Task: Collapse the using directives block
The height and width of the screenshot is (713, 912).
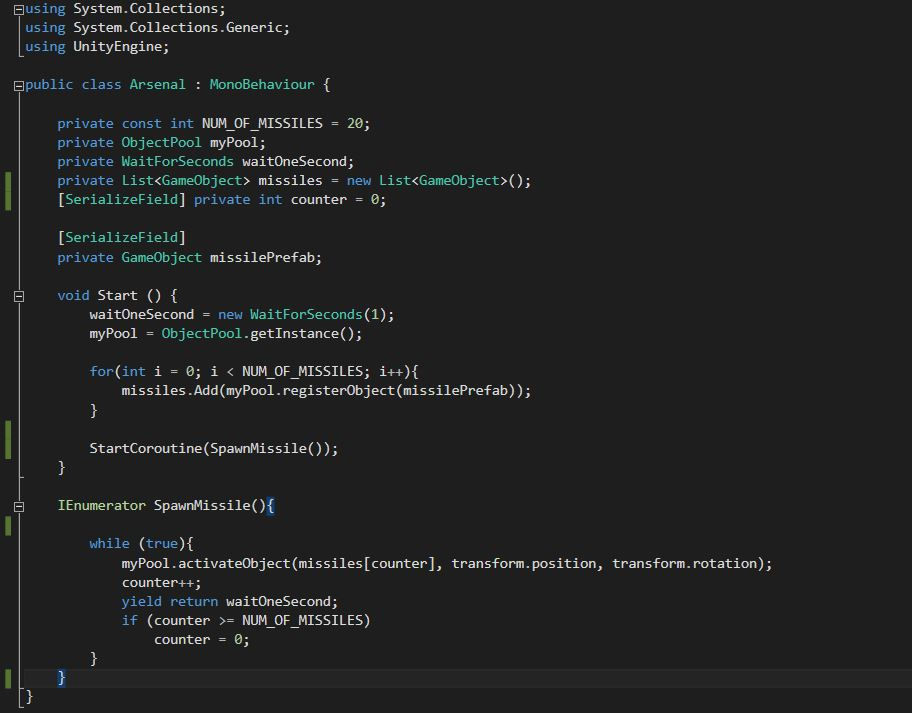Action: pos(19,9)
